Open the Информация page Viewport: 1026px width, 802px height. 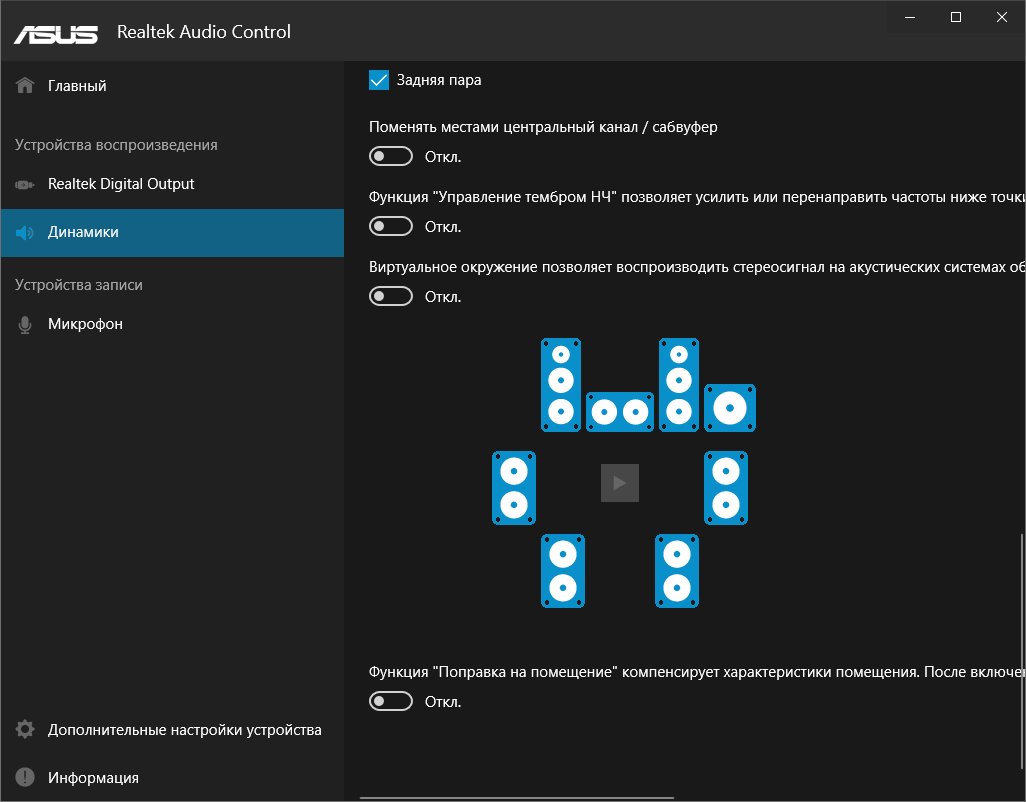click(93, 778)
